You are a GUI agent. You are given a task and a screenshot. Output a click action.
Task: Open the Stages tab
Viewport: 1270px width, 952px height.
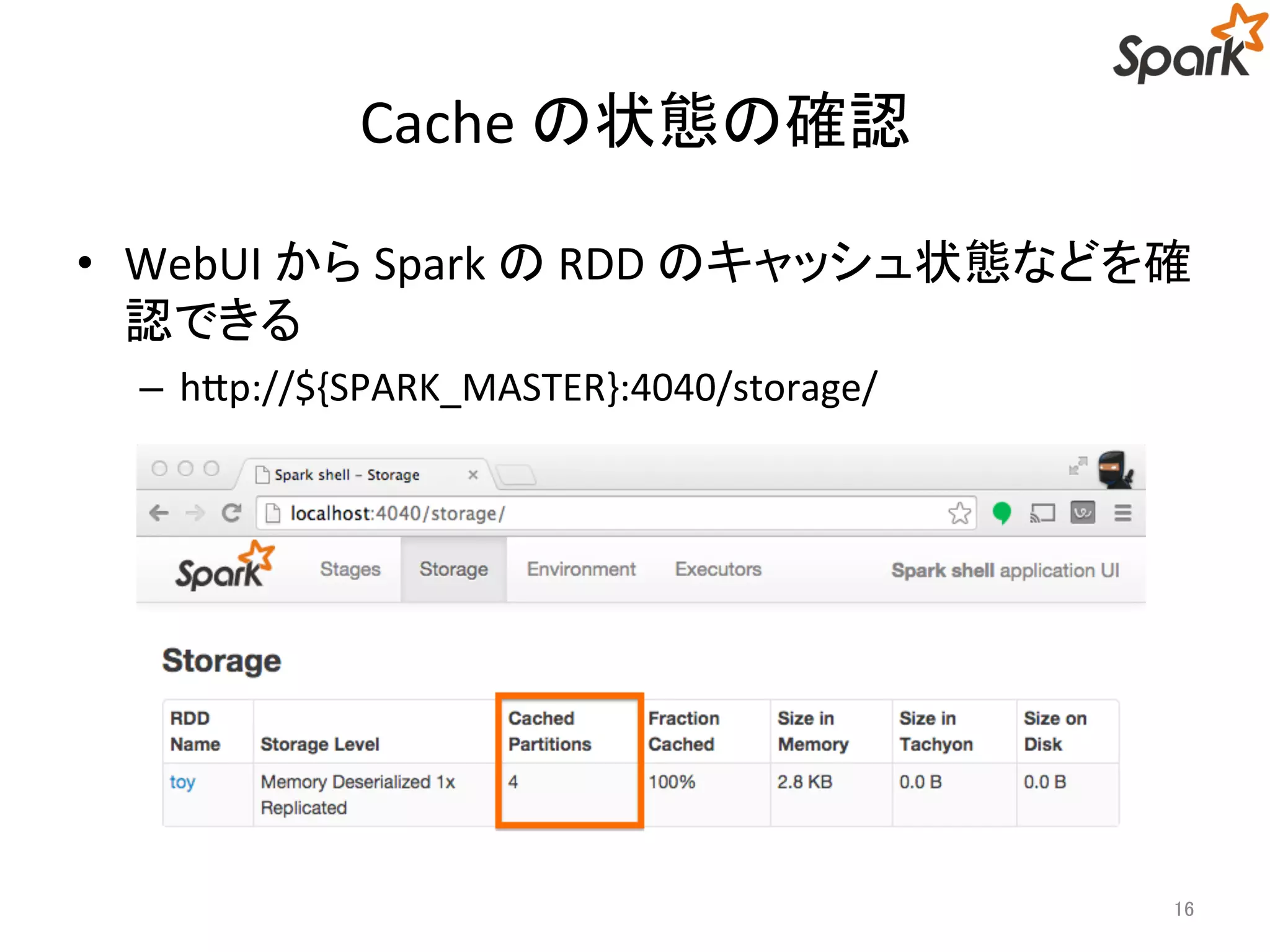tap(350, 569)
